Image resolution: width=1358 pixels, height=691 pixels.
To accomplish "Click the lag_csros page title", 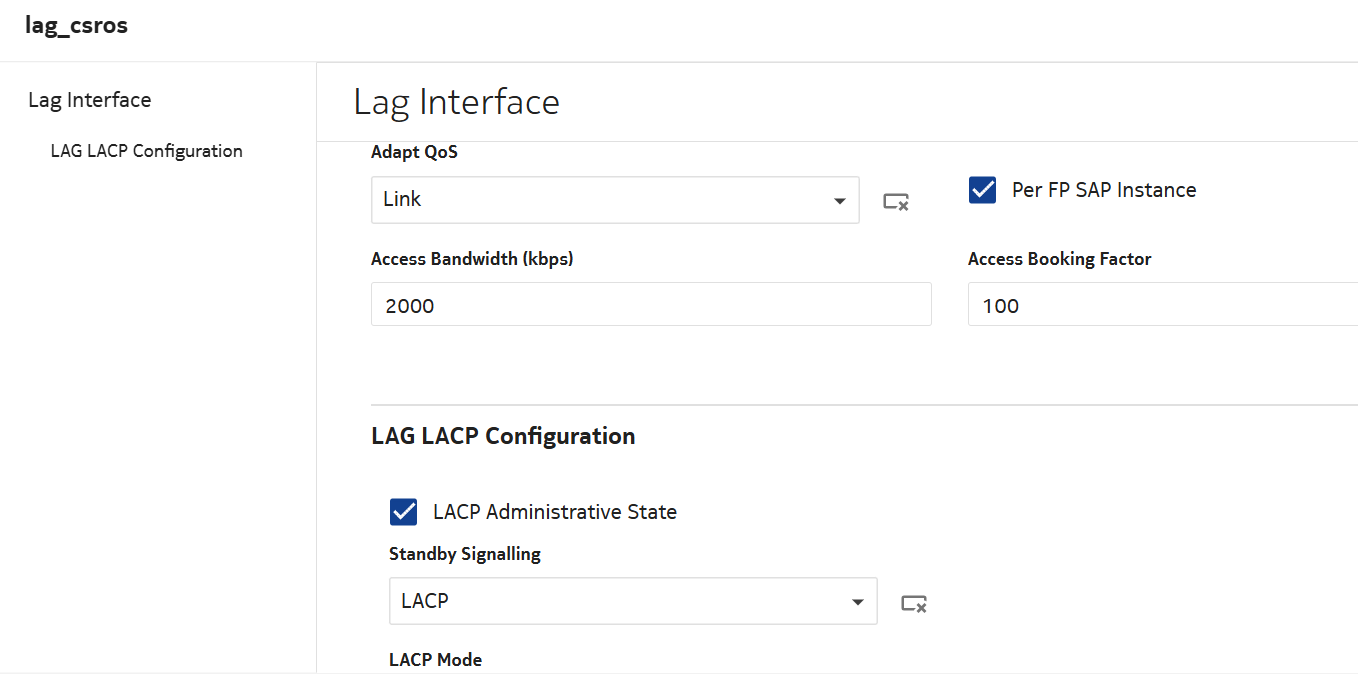I will click(x=77, y=26).
